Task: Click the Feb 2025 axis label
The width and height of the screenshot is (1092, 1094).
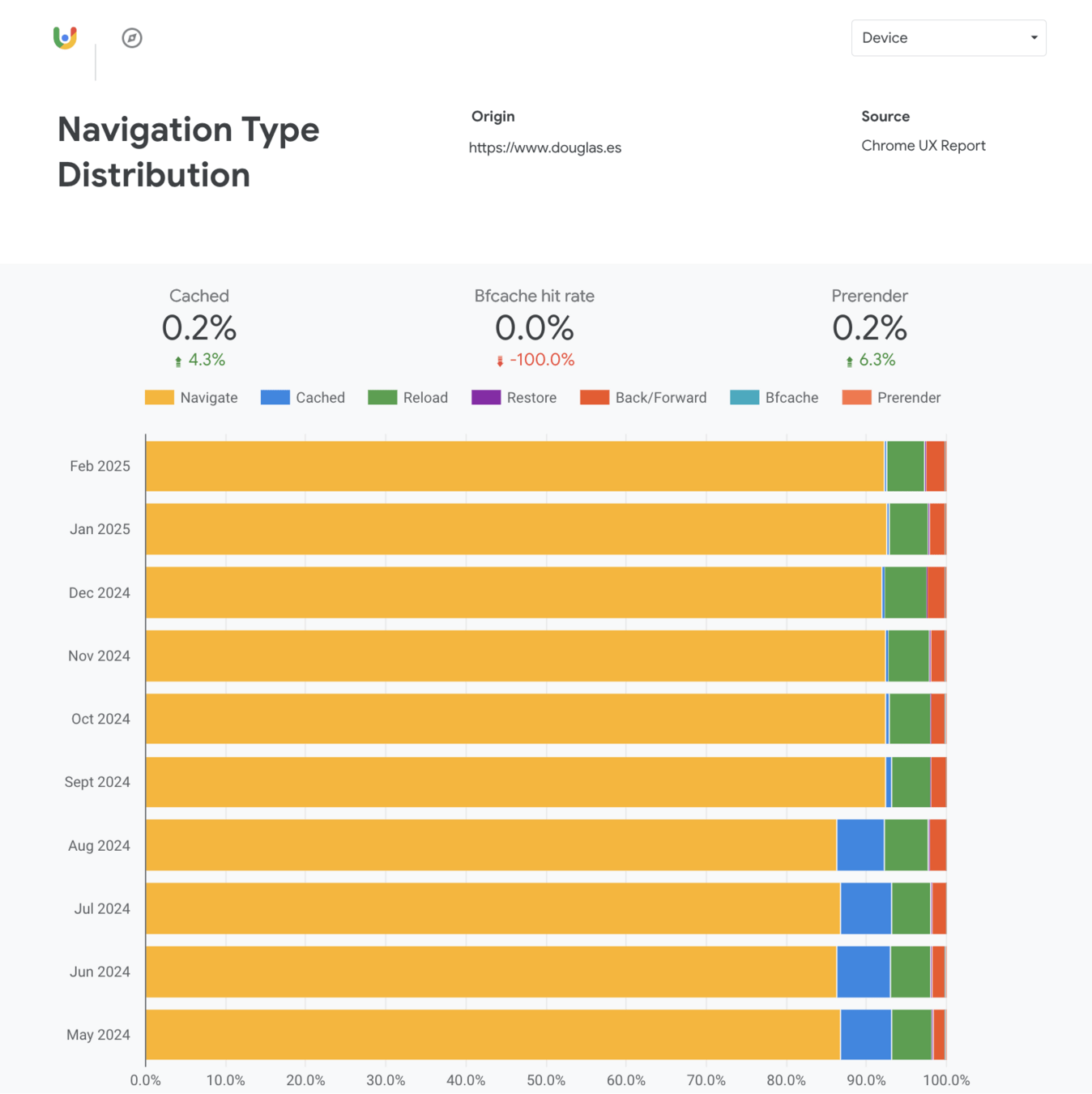Action: tap(100, 466)
